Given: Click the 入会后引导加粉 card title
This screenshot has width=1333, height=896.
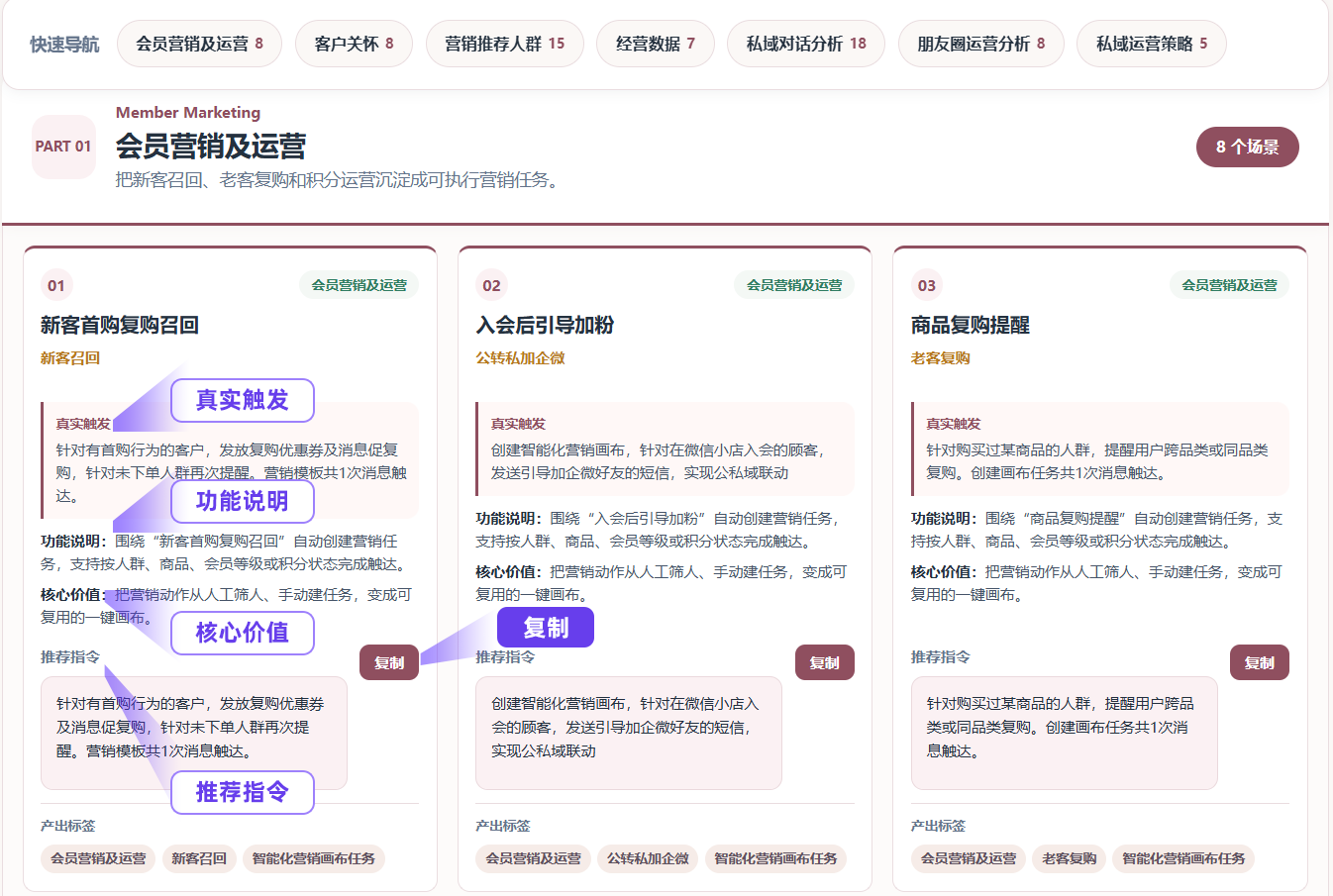Looking at the screenshot, I should [545, 325].
